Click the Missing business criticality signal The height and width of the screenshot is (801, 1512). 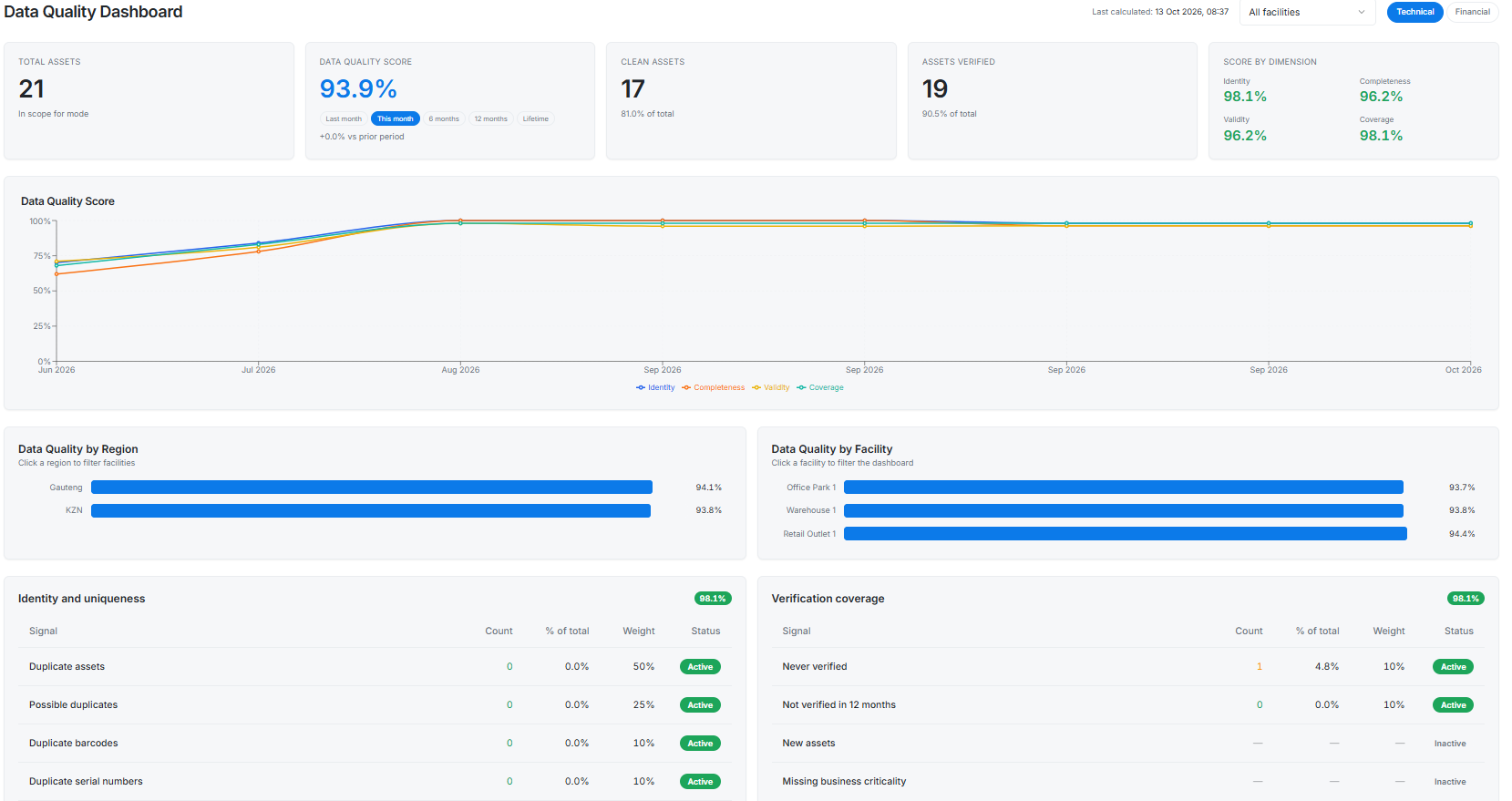(844, 782)
